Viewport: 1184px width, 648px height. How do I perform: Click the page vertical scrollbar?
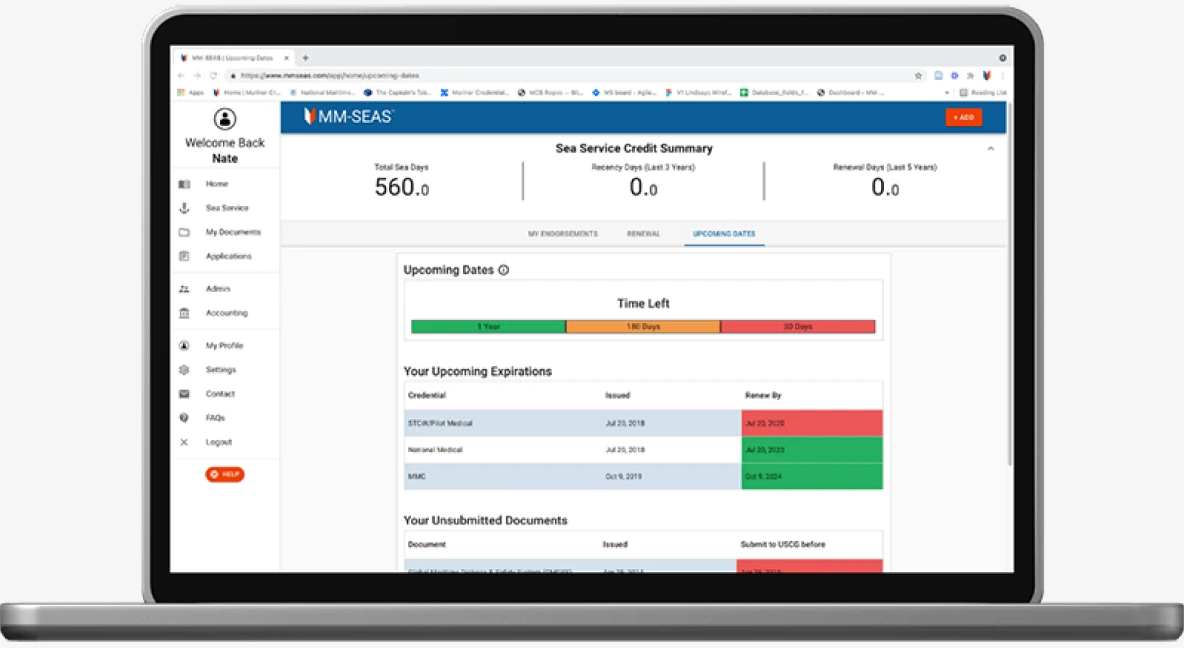1010,283
